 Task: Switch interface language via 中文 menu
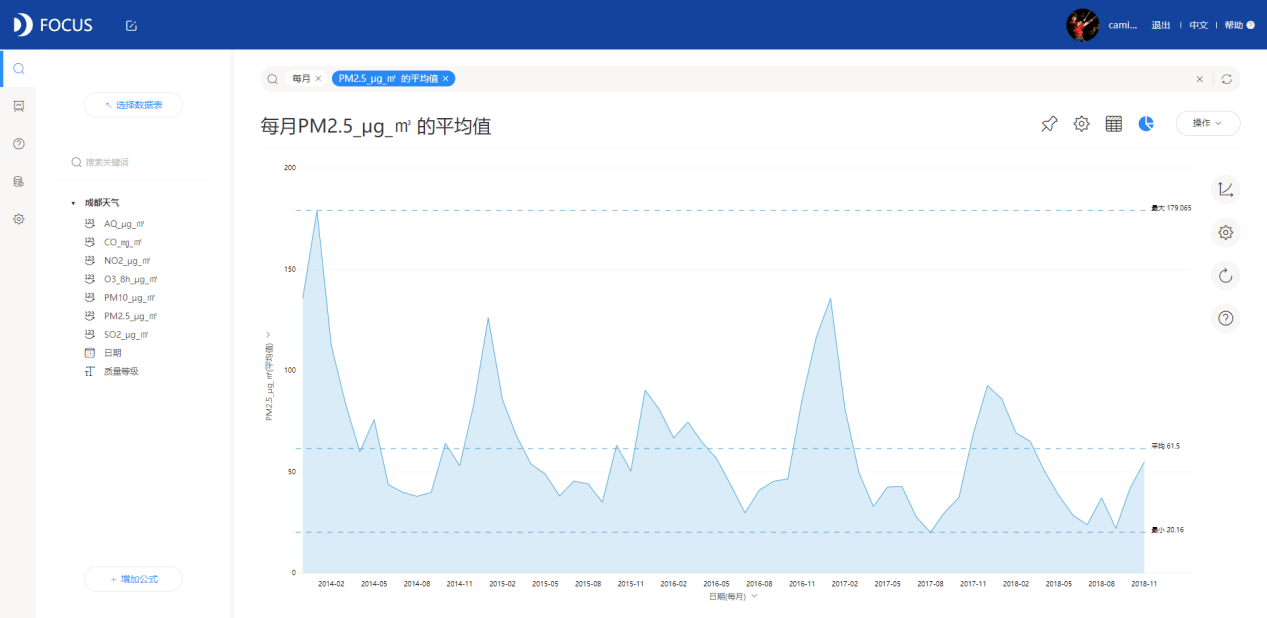tap(1197, 25)
